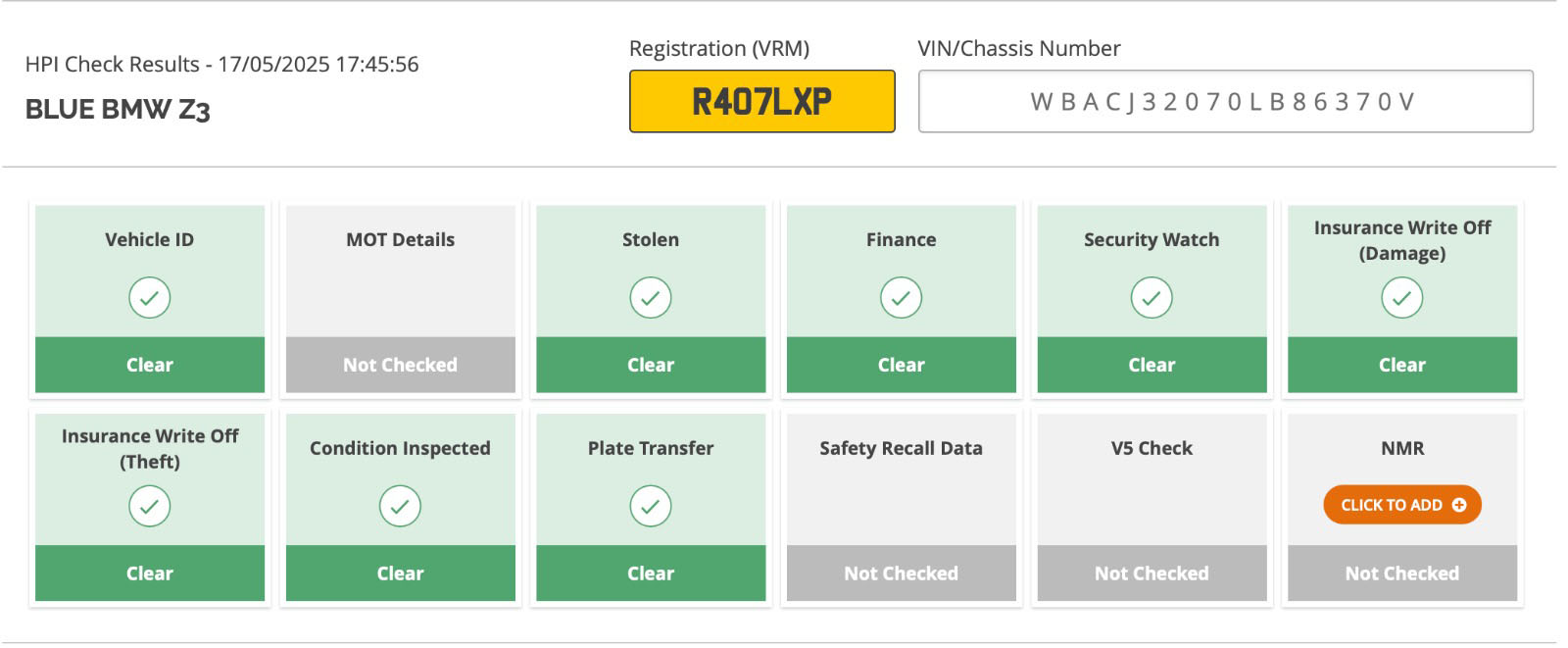This screenshot has width=1568, height=648.
Task: Click Clear status bar under Finance
Action: pyautogui.click(x=902, y=365)
